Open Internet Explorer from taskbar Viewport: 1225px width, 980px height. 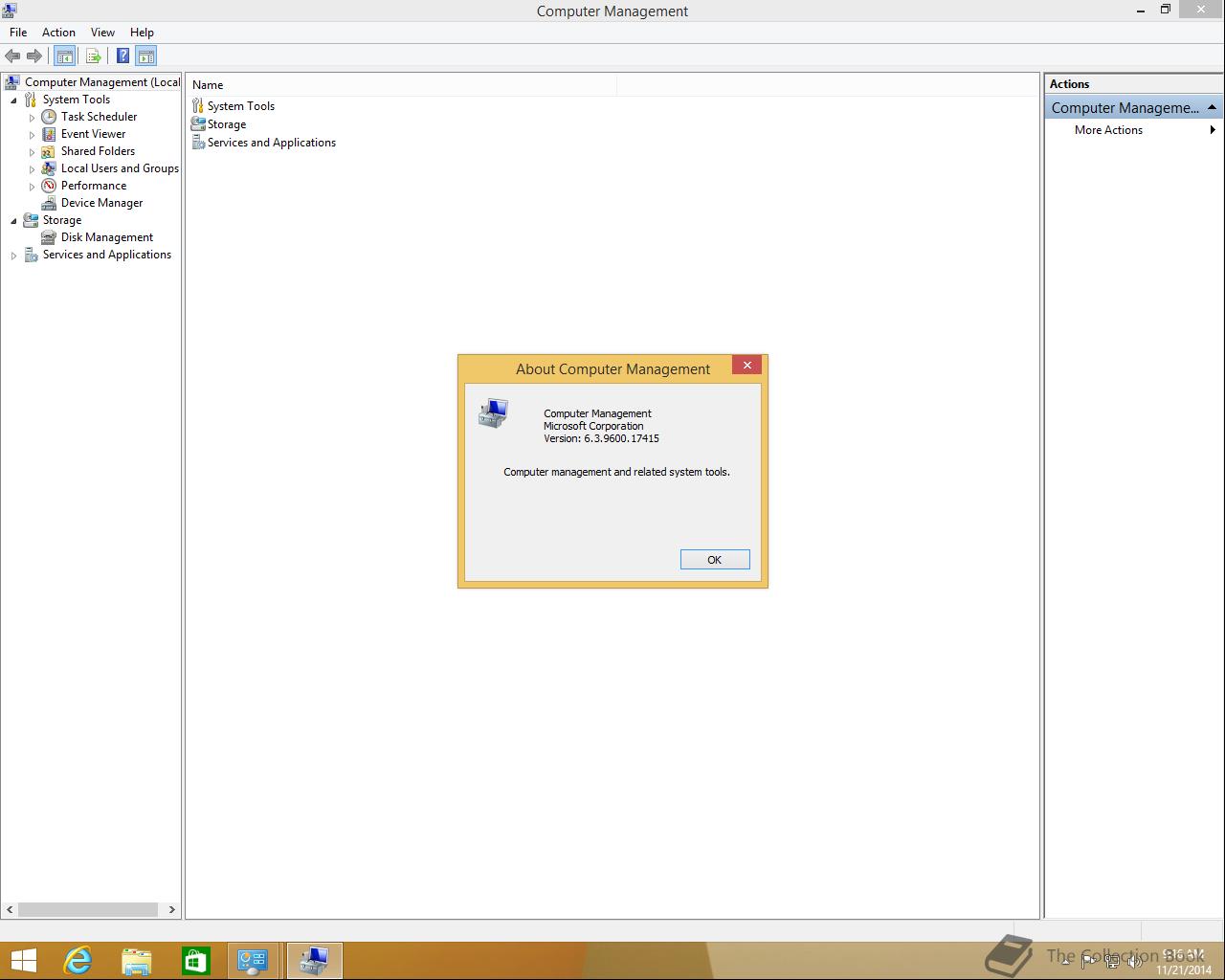78,961
